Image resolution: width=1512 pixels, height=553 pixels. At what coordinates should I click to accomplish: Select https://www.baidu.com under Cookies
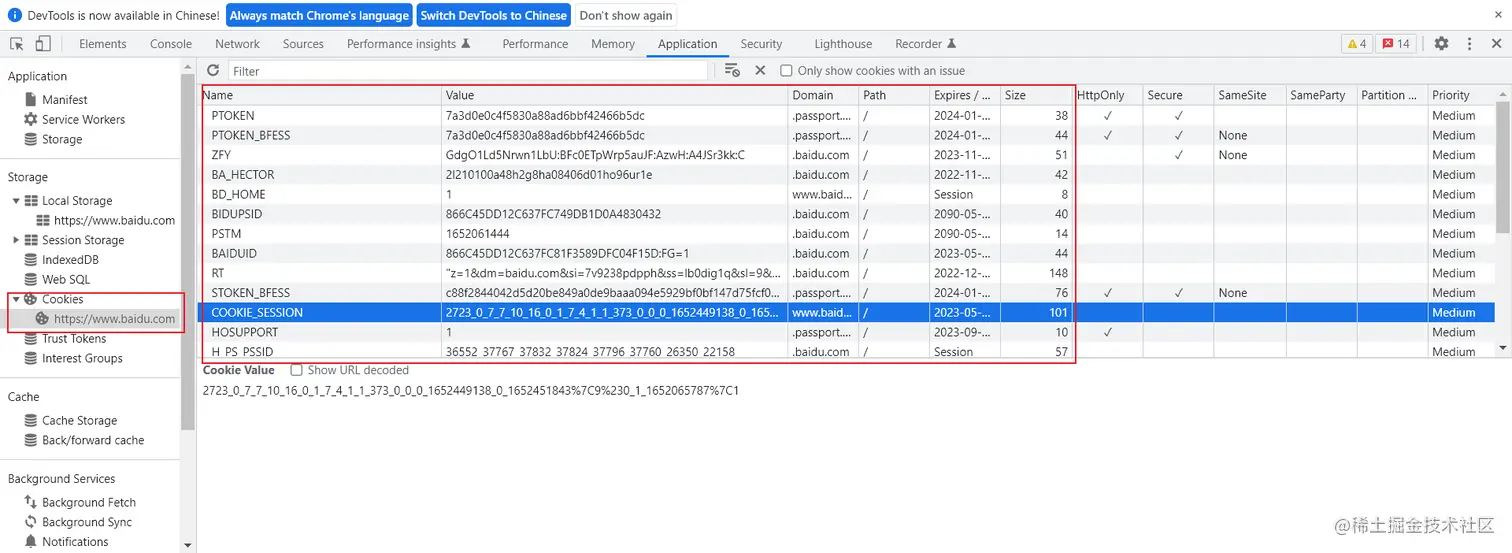(114, 319)
